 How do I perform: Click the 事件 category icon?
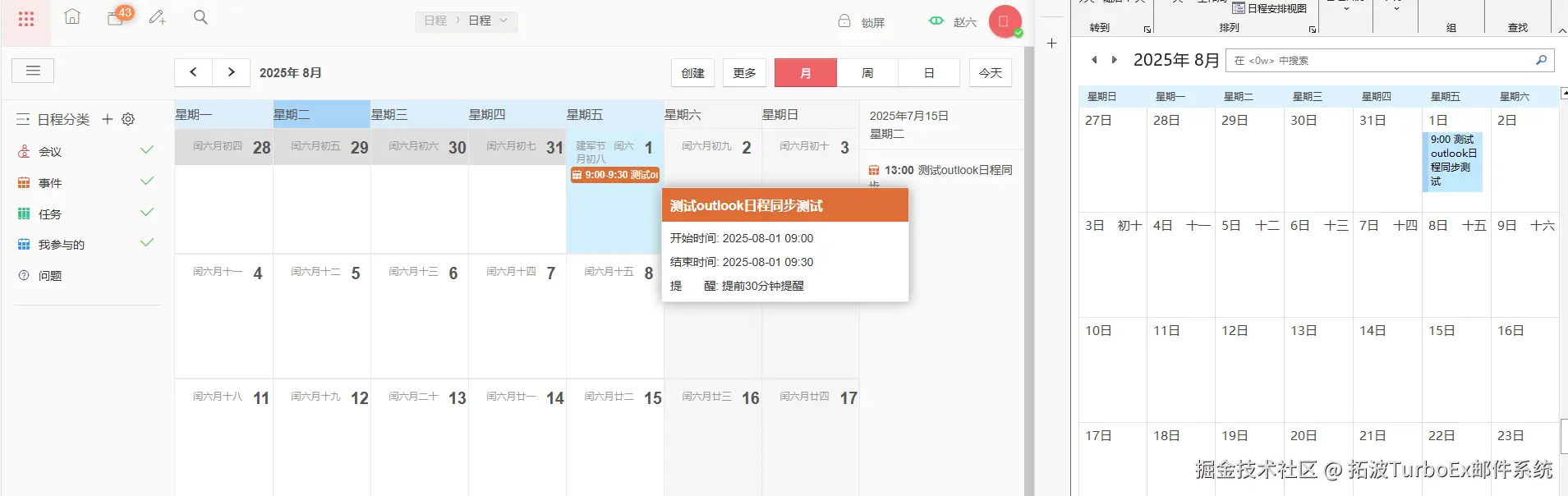point(24,183)
